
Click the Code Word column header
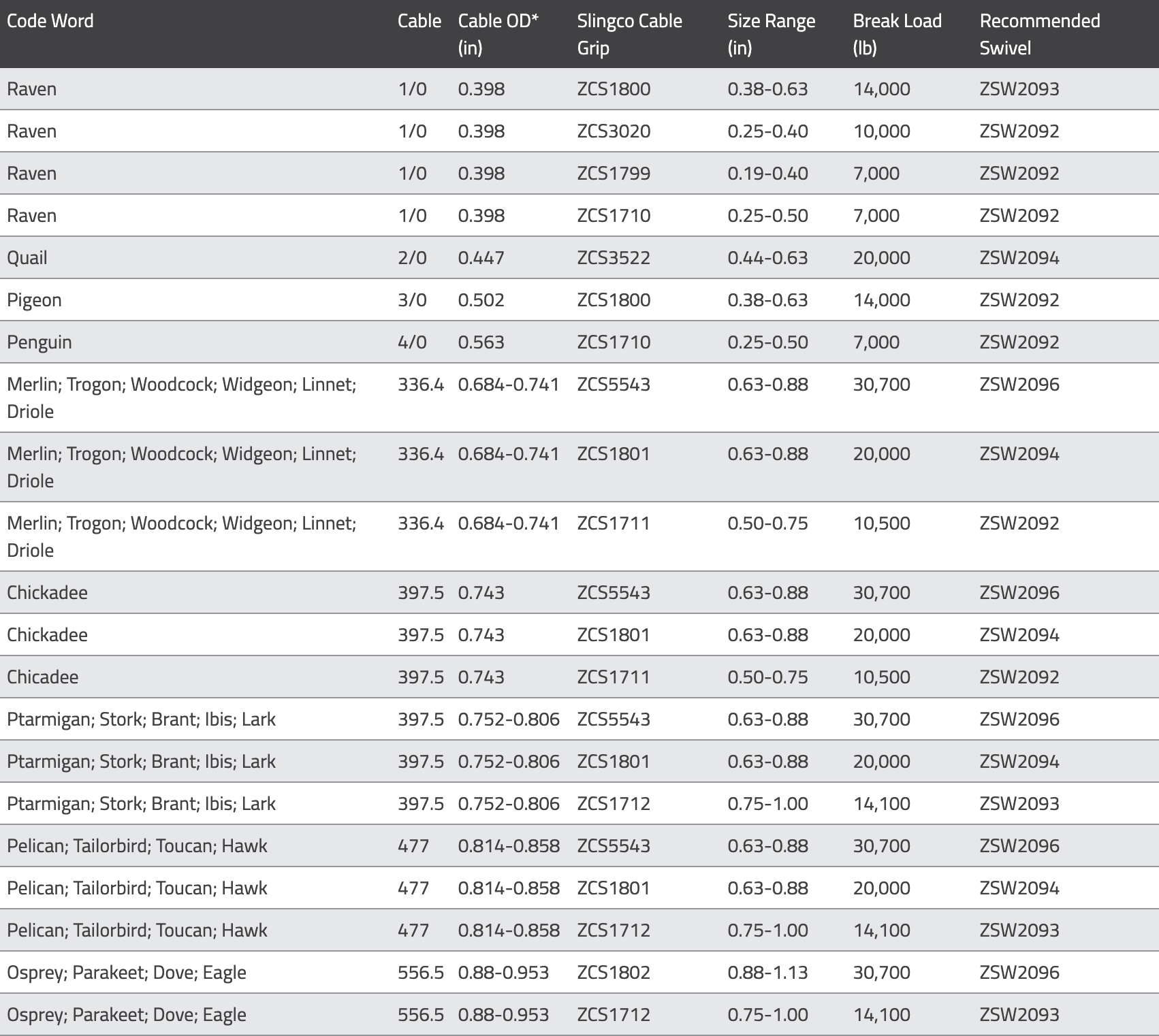pyautogui.click(x=50, y=21)
